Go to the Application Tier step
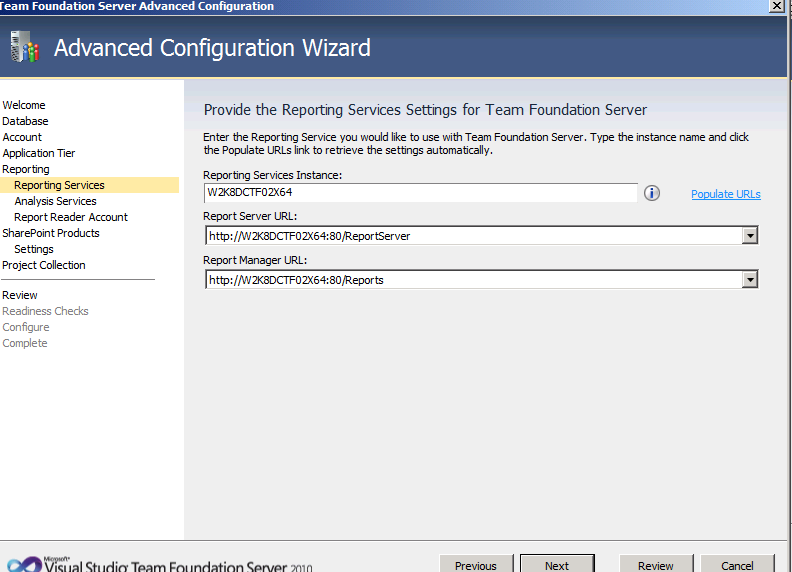 [39, 153]
